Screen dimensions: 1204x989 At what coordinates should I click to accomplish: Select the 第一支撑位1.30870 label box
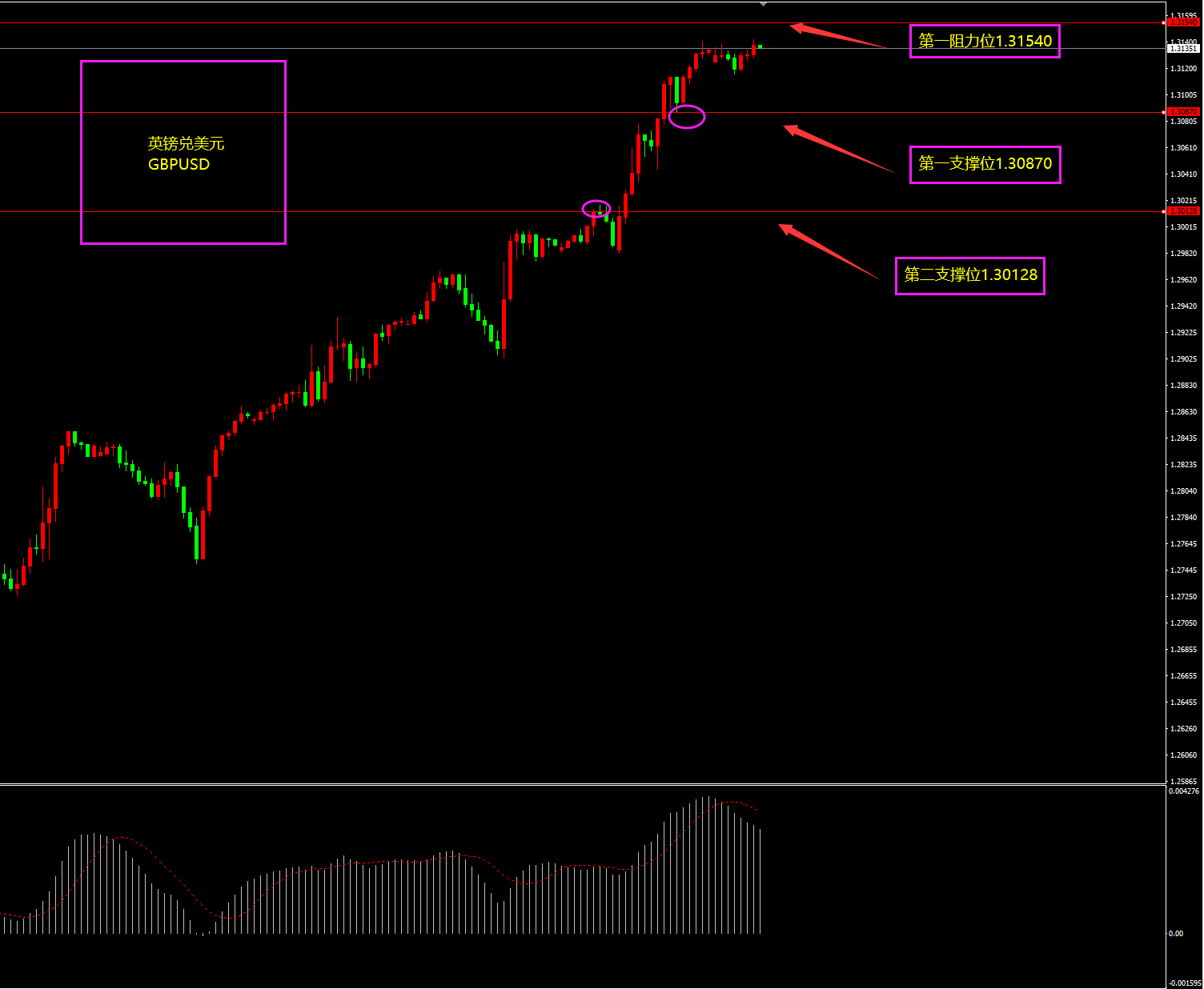point(985,164)
